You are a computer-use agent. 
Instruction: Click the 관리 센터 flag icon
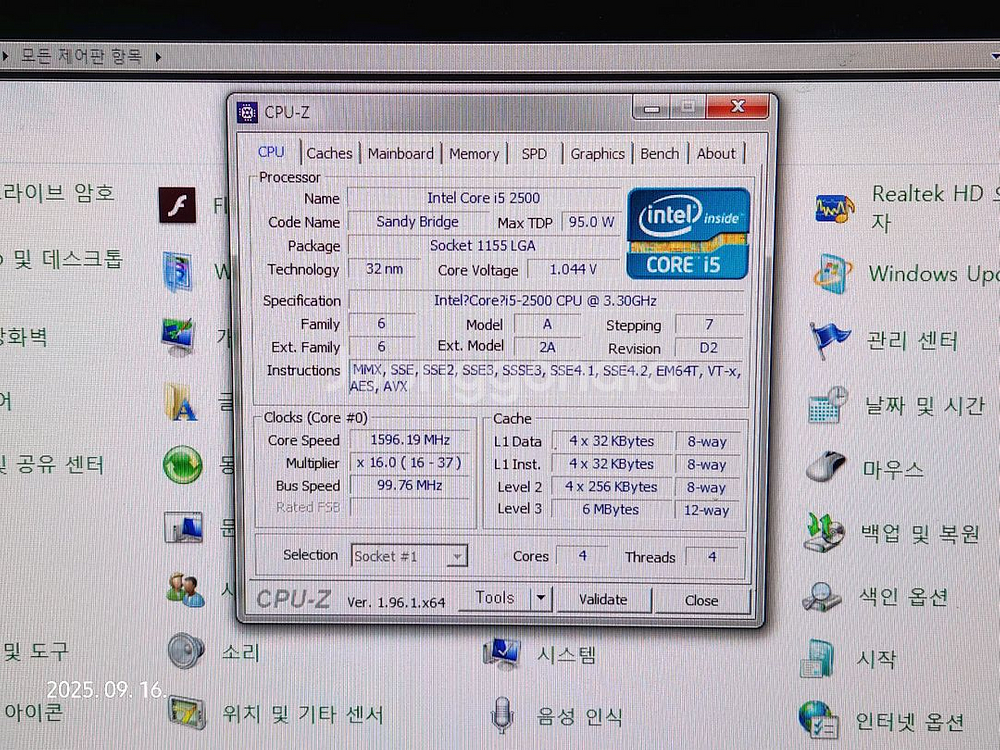pos(830,340)
